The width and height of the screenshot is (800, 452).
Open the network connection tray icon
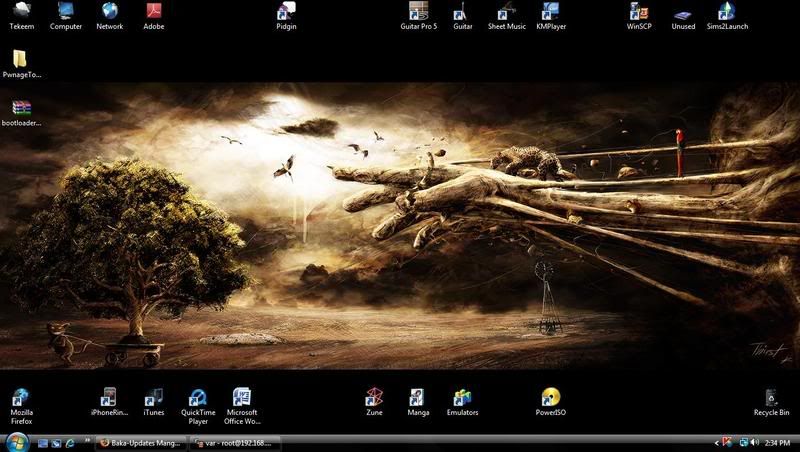coord(744,443)
